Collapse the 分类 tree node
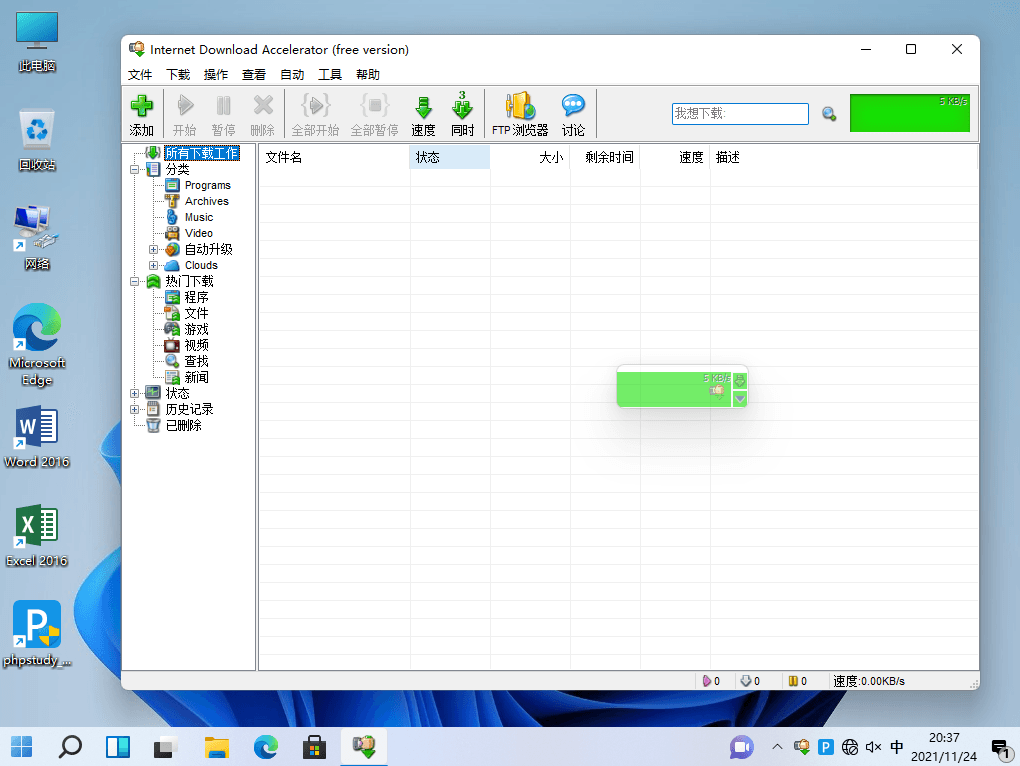The width and height of the screenshot is (1020, 766). pos(134,169)
